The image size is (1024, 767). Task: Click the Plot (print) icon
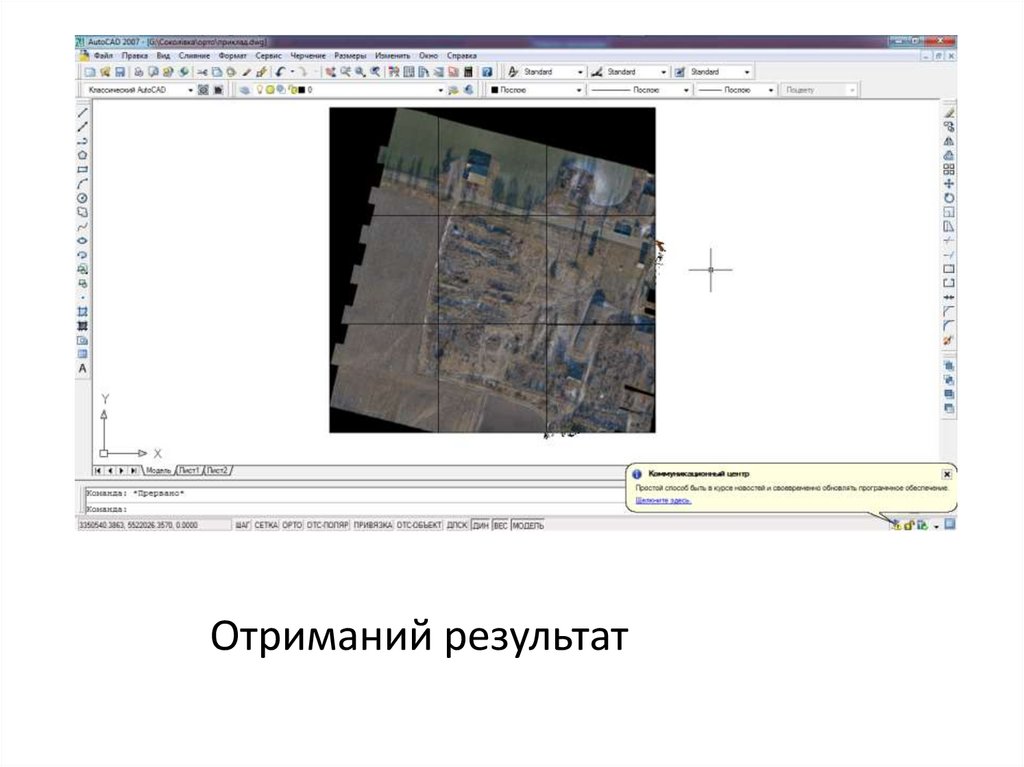coord(138,72)
